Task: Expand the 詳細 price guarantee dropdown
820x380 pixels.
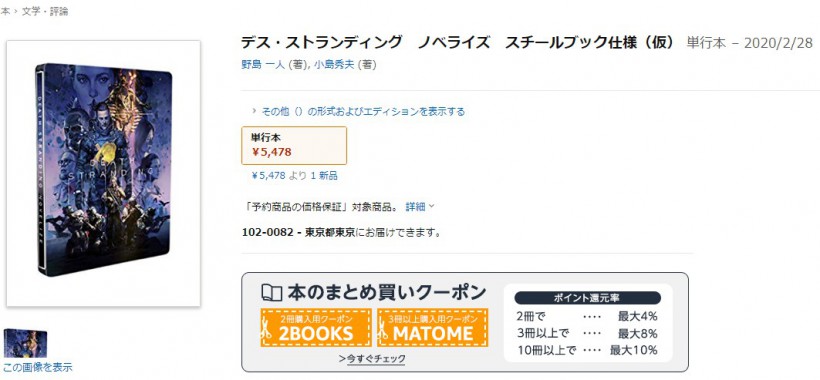Action: [420, 206]
